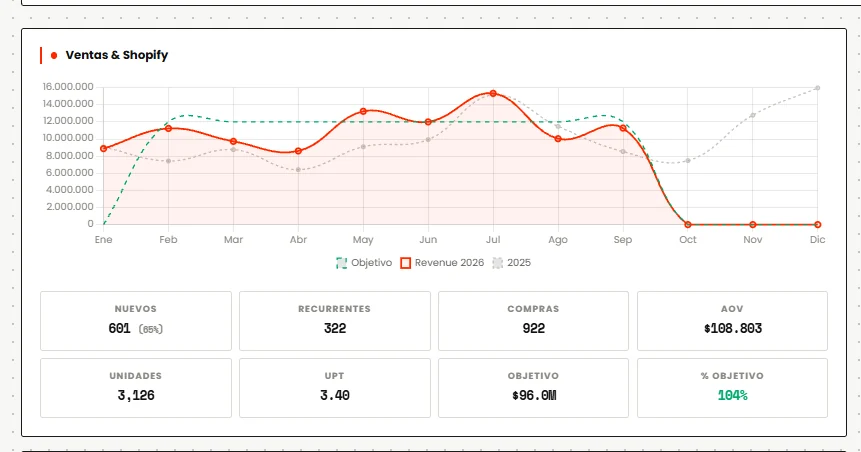Select the December Revenue 2026 zero point
The width and height of the screenshot is (861, 452).
(818, 225)
